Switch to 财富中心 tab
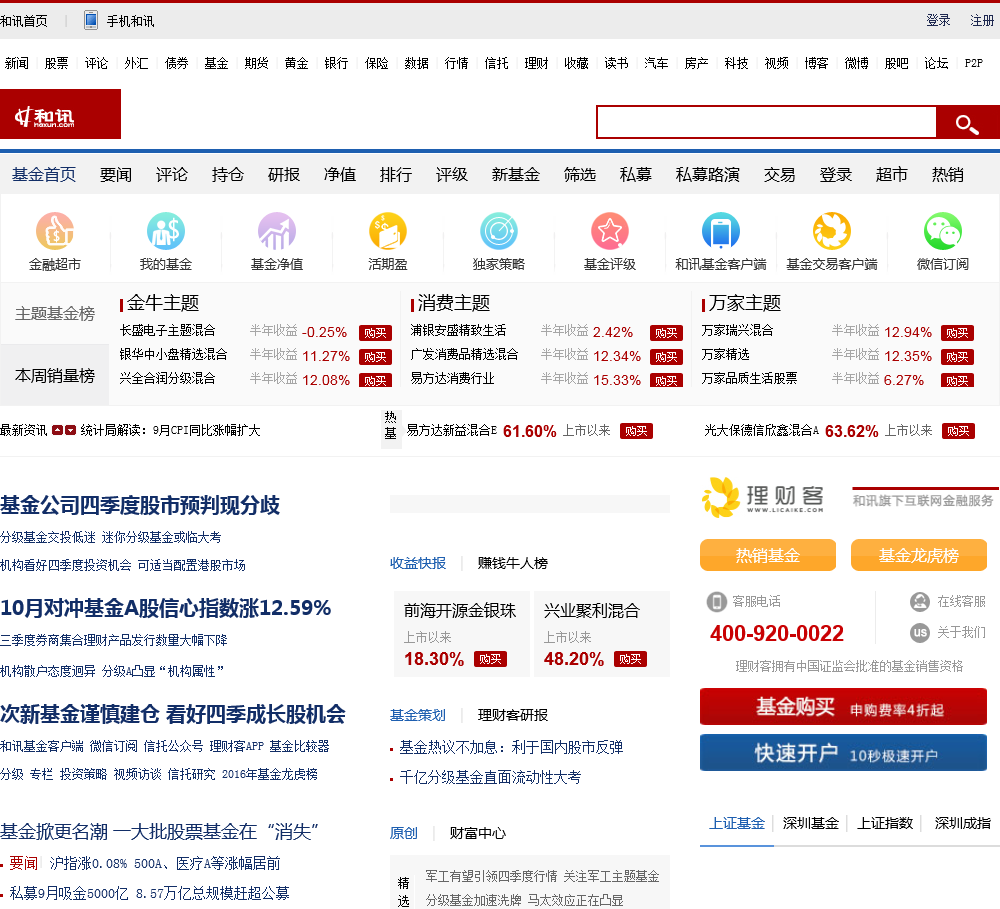This screenshot has height=909, width=1000. (x=478, y=833)
